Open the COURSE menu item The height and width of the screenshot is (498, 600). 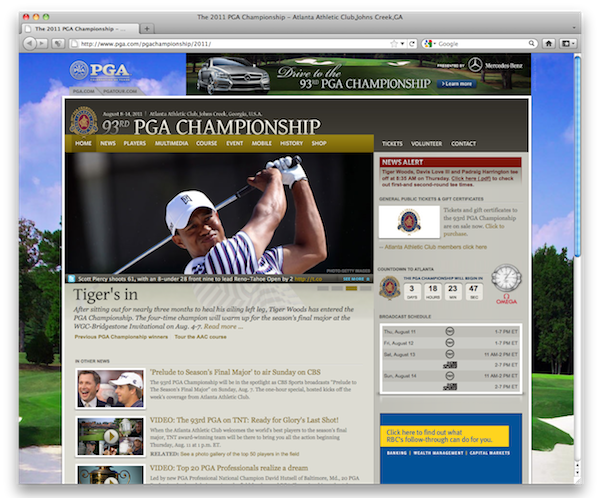pyautogui.click(x=207, y=143)
